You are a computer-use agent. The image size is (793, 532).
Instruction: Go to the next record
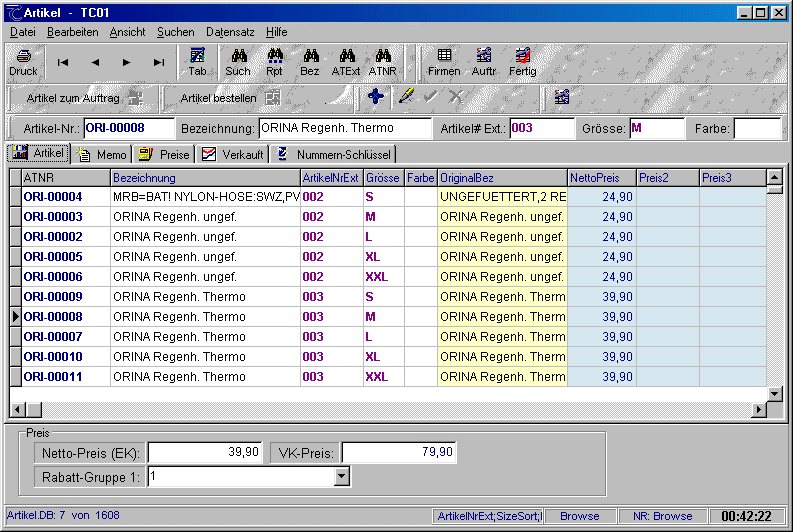point(127,62)
